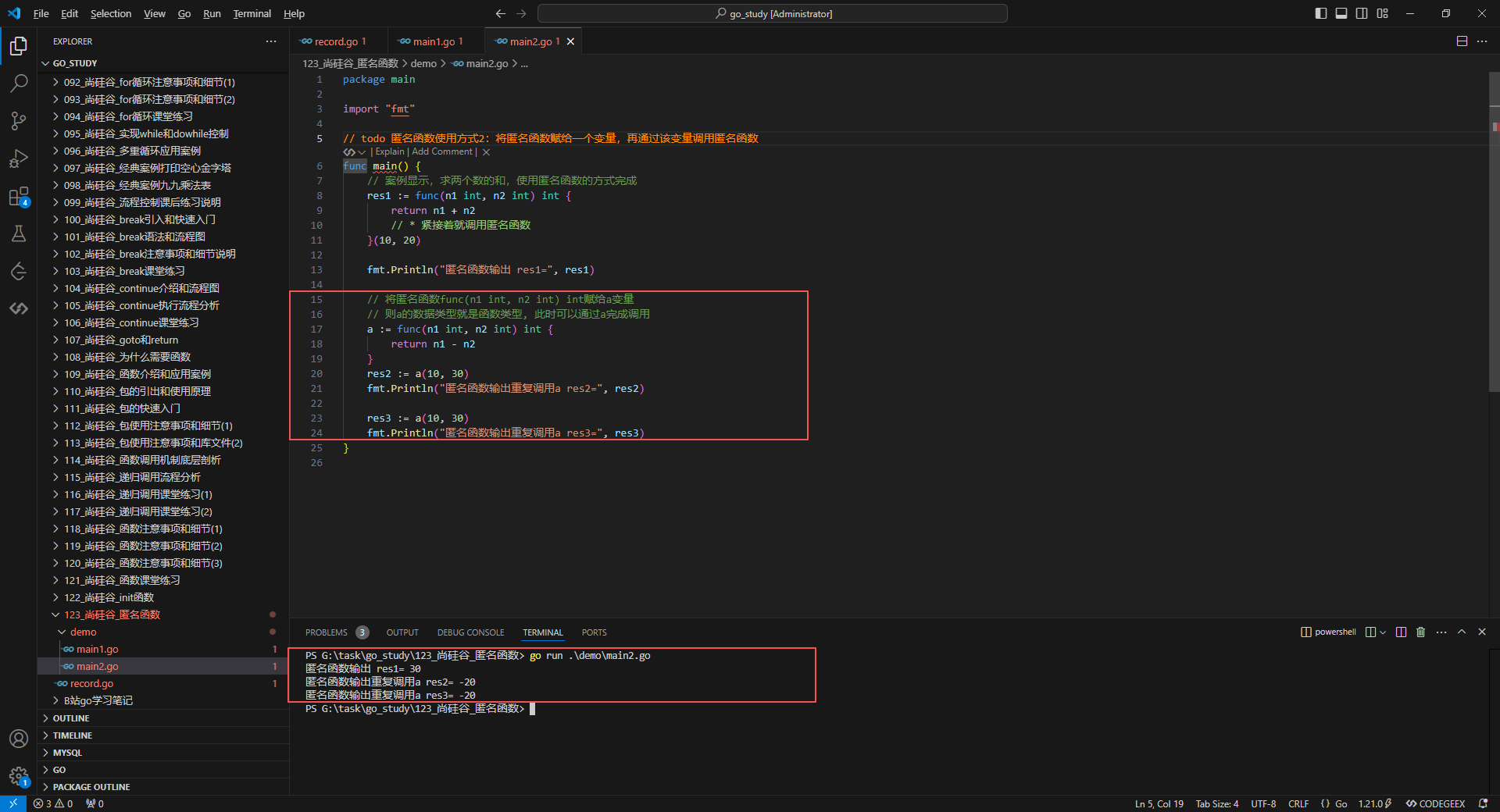The image size is (1500, 812).
Task: Expand the B站go学习笔记 folder
Action: point(163,700)
